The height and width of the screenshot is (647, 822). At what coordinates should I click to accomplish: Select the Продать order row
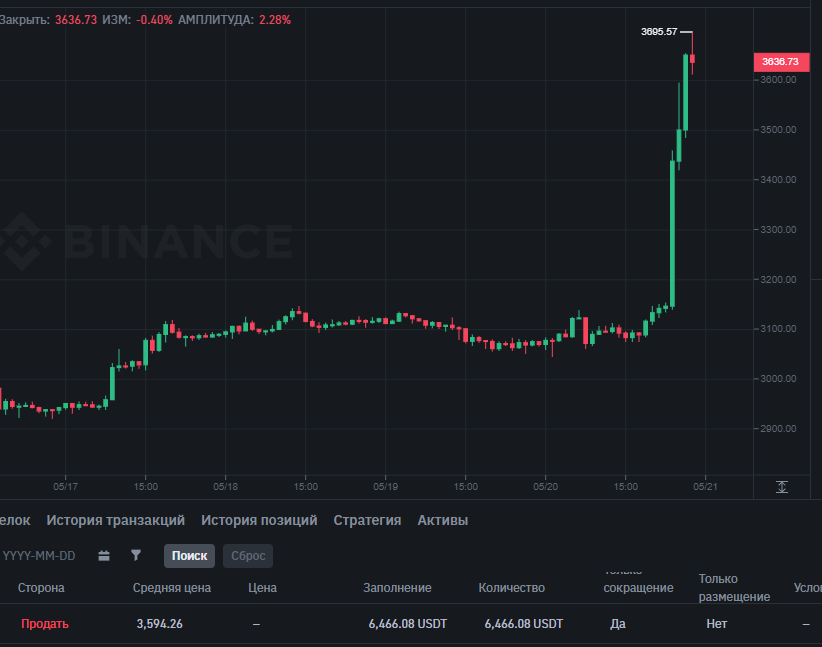pyautogui.click(x=45, y=624)
